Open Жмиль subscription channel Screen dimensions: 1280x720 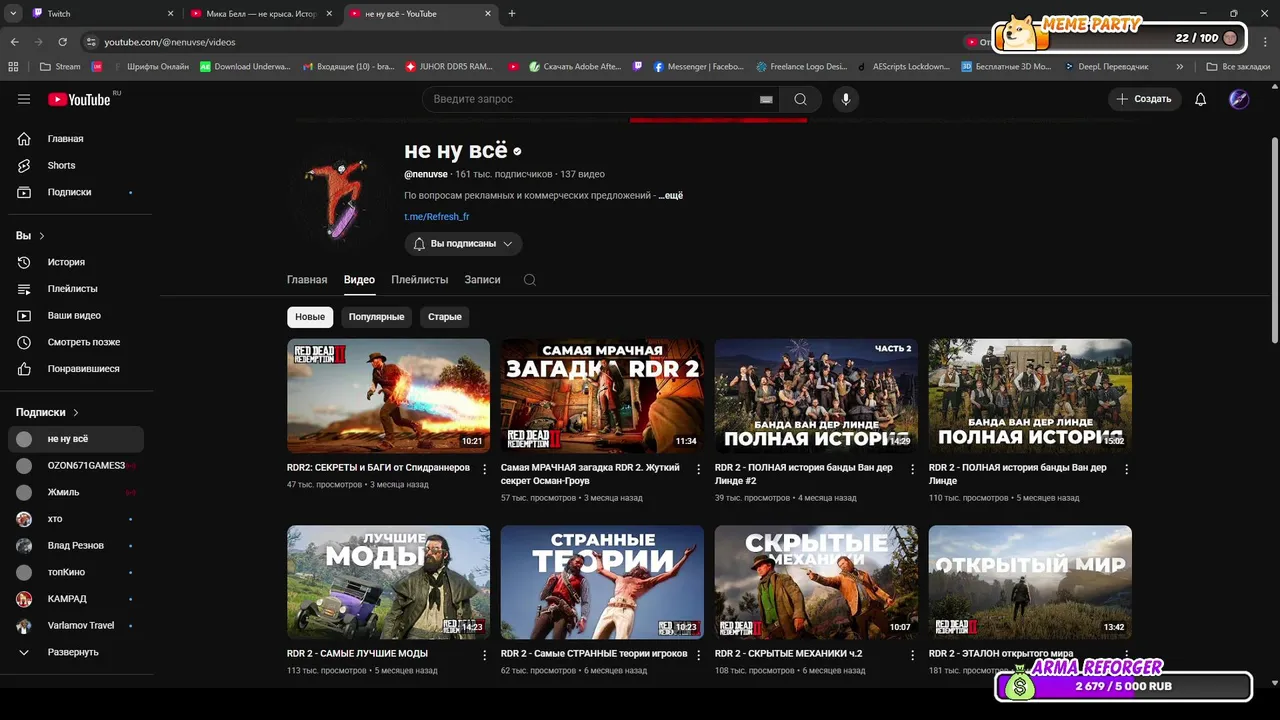pos(76,492)
